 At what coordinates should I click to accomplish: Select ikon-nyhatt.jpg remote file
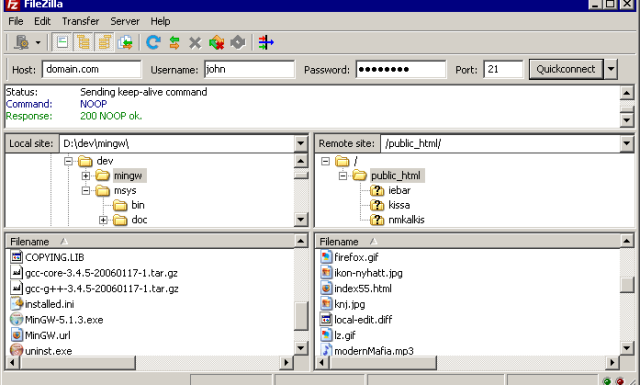pyautogui.click(x=368, y=273)
